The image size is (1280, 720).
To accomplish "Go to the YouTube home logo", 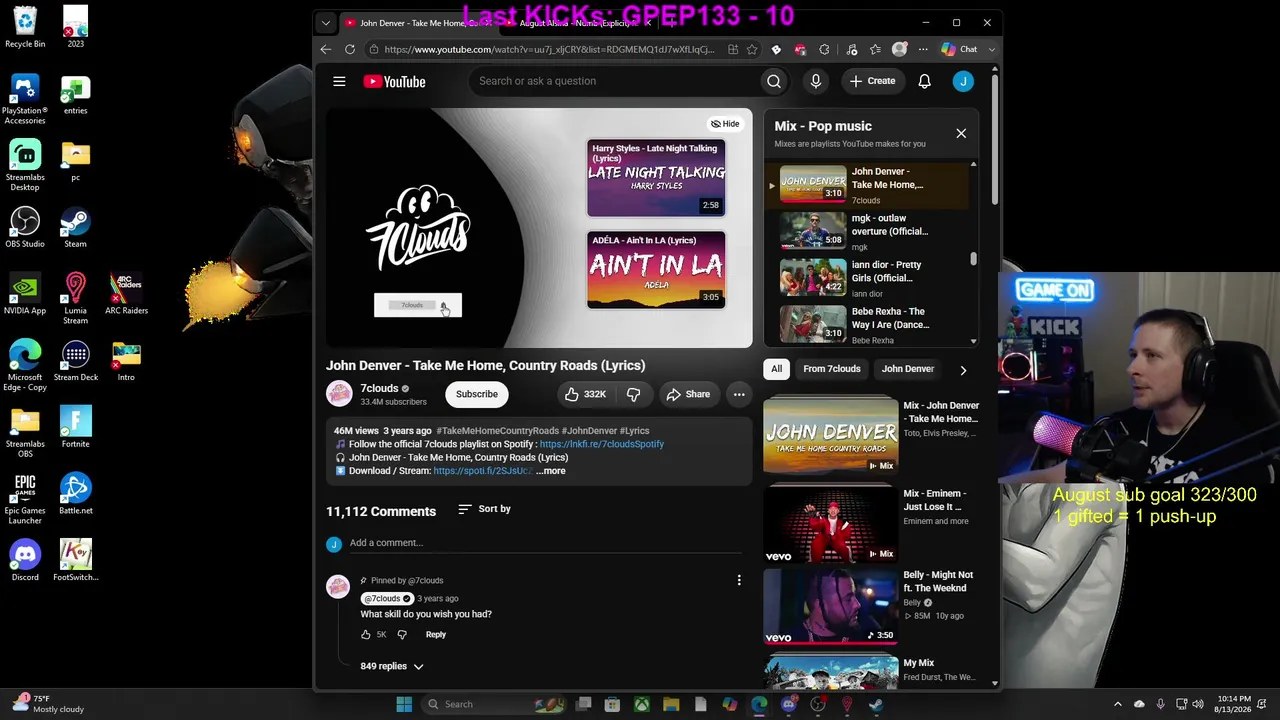I will click(394, 81).
